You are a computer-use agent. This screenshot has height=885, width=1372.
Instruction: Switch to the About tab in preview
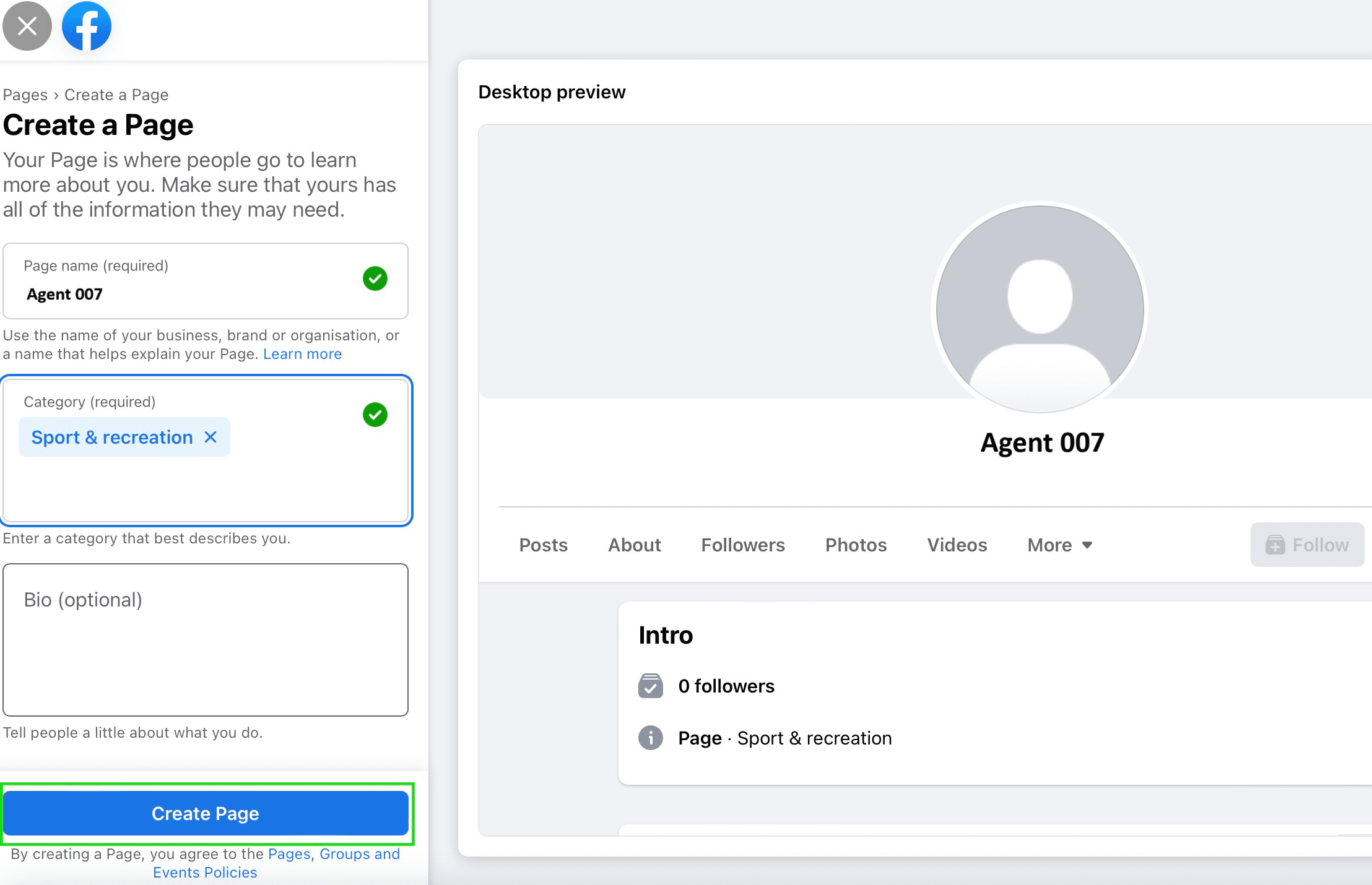click(x=634, y=545)
